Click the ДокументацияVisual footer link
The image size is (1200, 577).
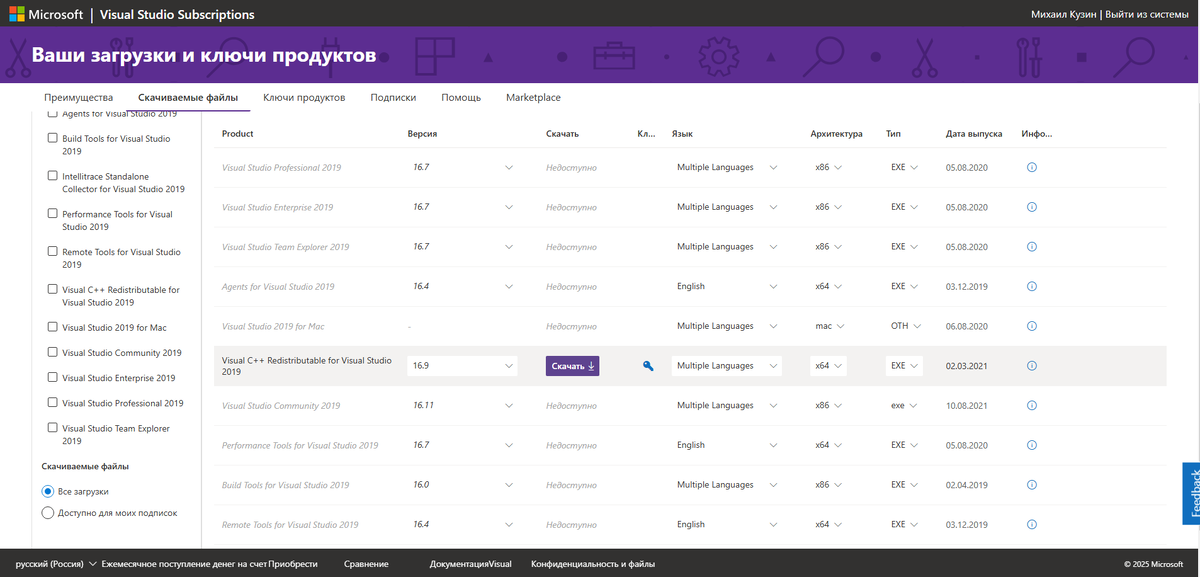coord(471,564)
